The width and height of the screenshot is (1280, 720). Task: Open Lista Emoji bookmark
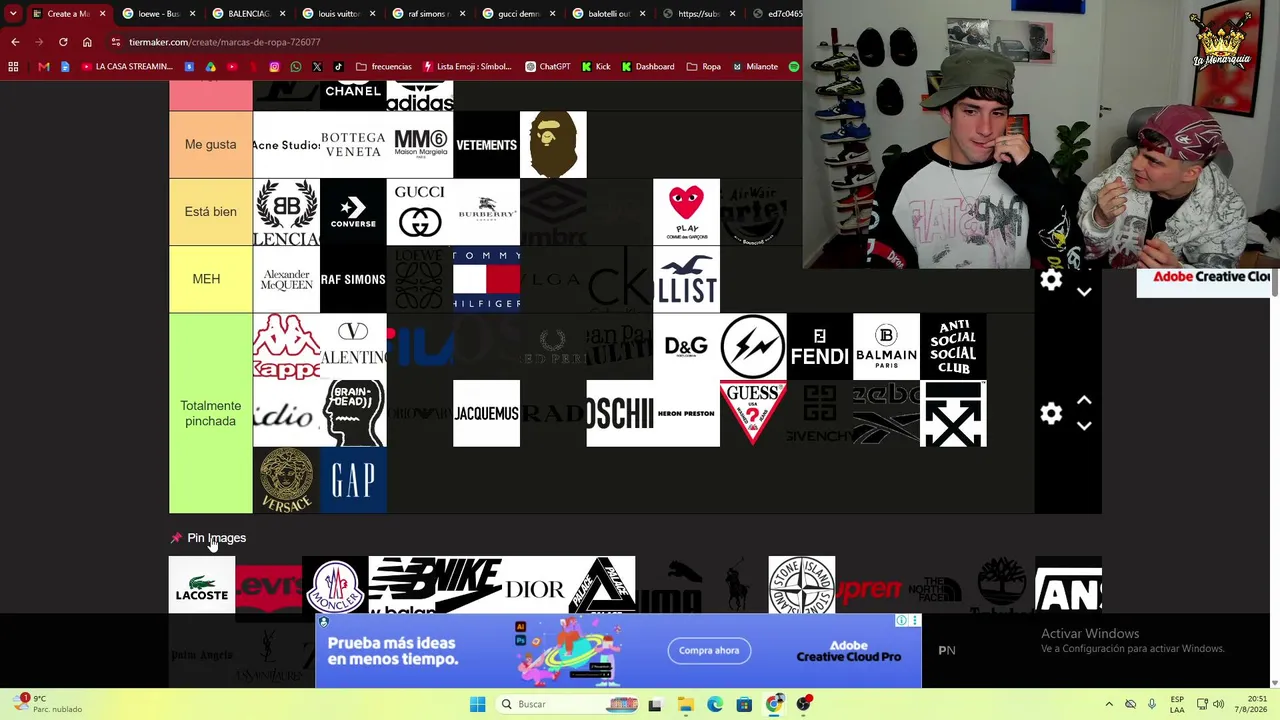click(467, 67)
